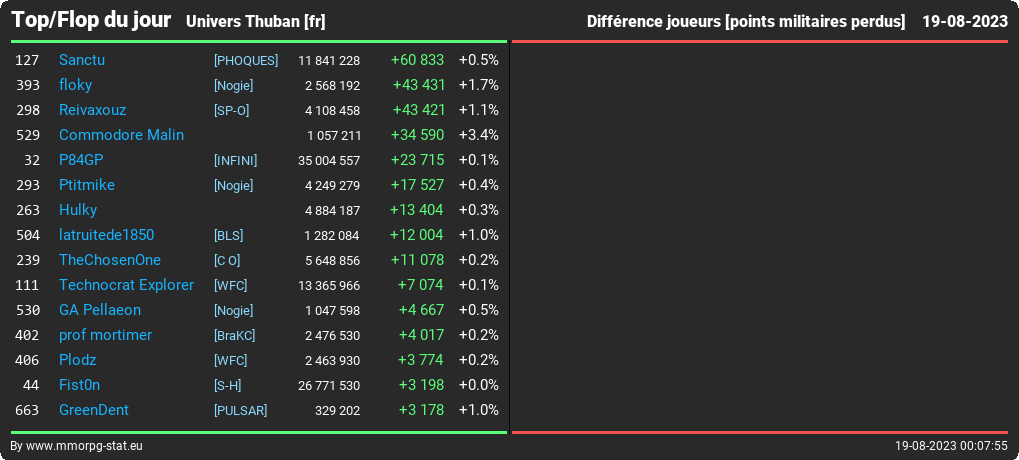Select the [PULSAR] alliance tag

tap(240, 411)
